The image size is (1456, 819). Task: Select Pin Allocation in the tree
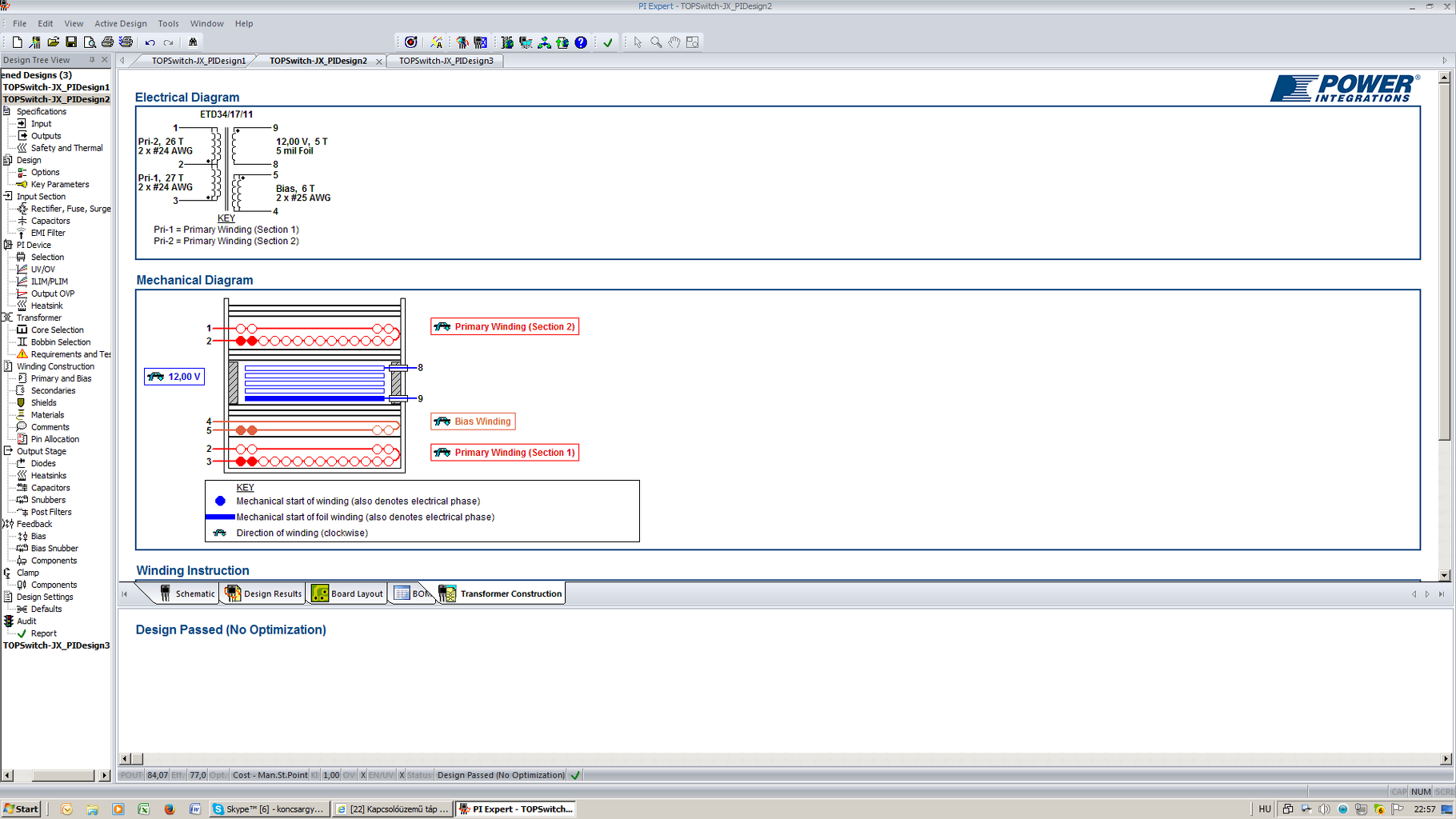point(54,440)
